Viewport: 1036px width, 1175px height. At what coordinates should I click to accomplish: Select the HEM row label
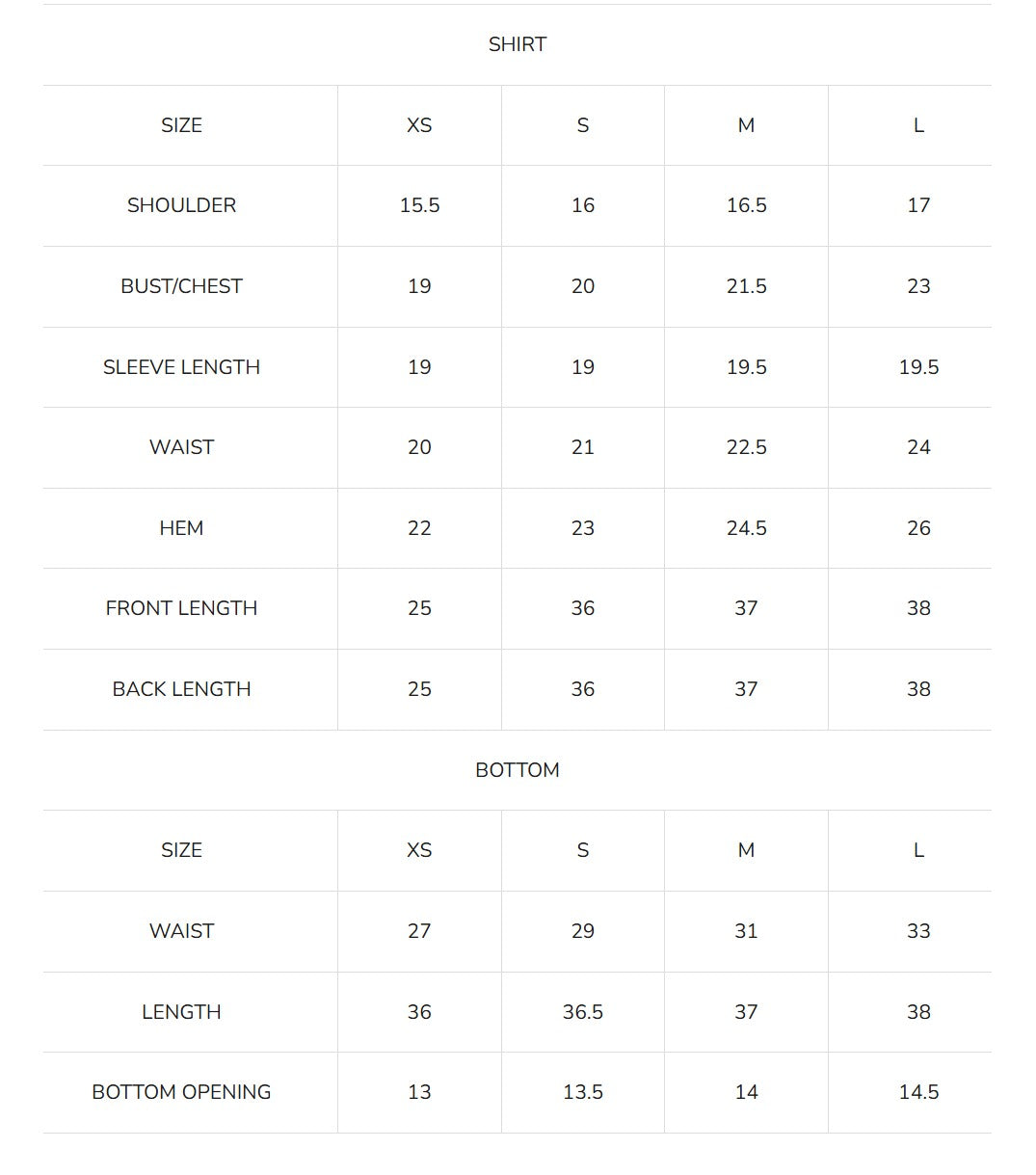181,528
